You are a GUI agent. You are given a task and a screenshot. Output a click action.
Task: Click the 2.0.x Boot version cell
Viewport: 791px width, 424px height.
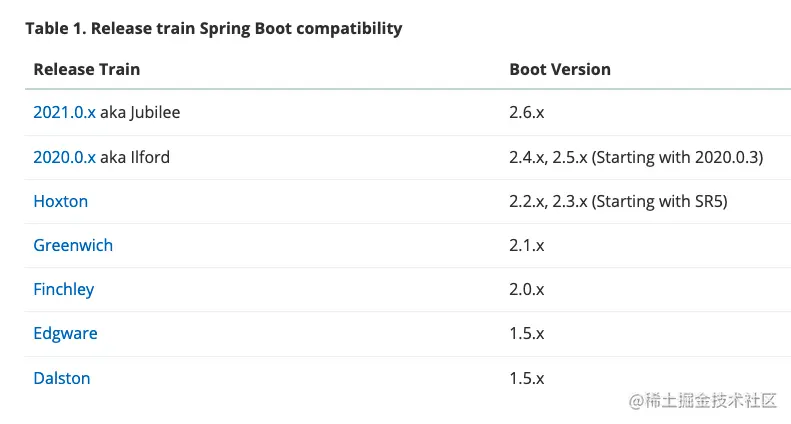[526, 289]
